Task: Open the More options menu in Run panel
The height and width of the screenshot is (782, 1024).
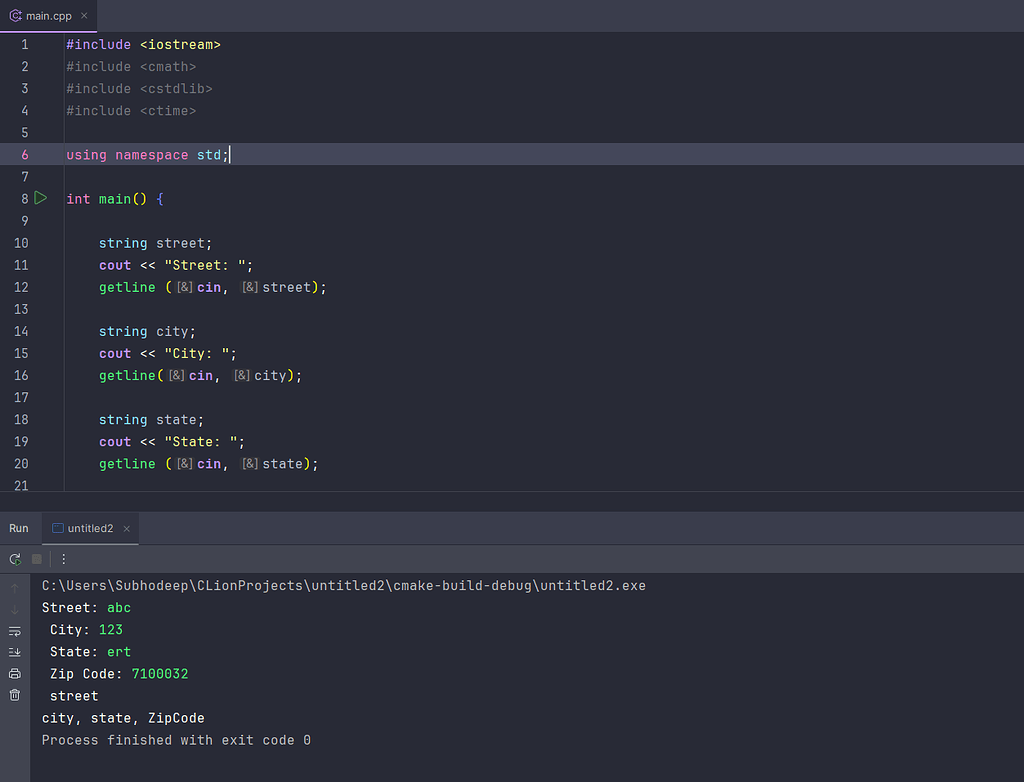Action: tap(62, 558)
